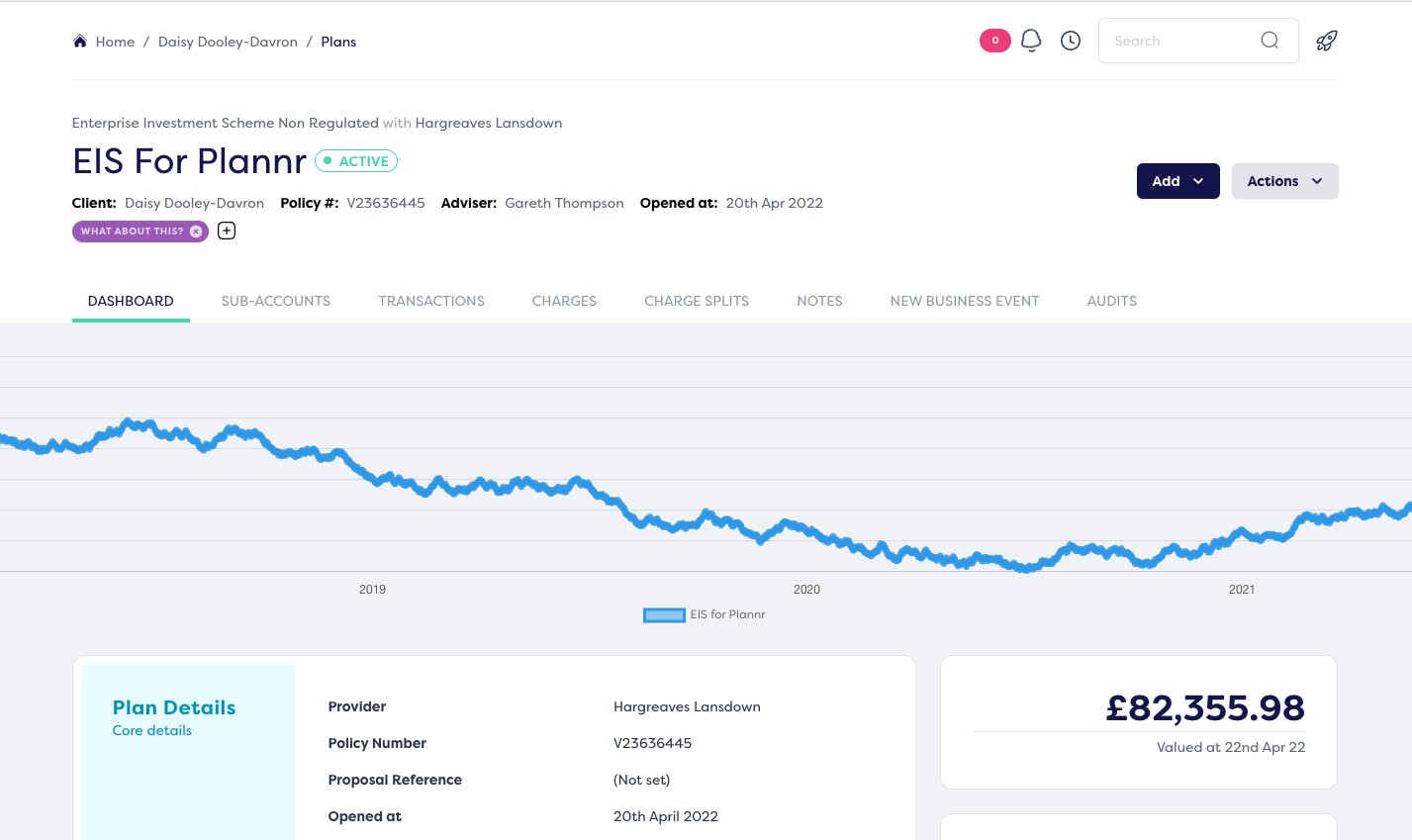
Task: Open Daisy Dooley-Davron breadcrumb link
Action: click(x=228, y=42)
